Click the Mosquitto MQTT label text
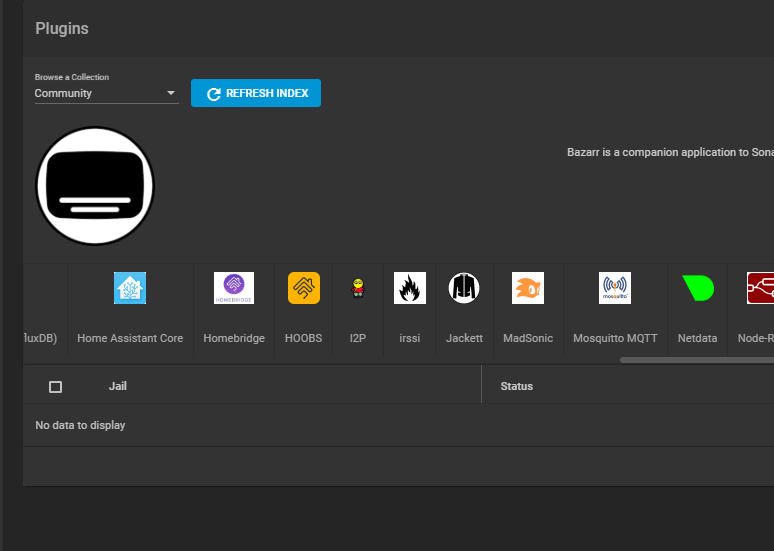Screen dimensions: 774x551 point(615,338)
